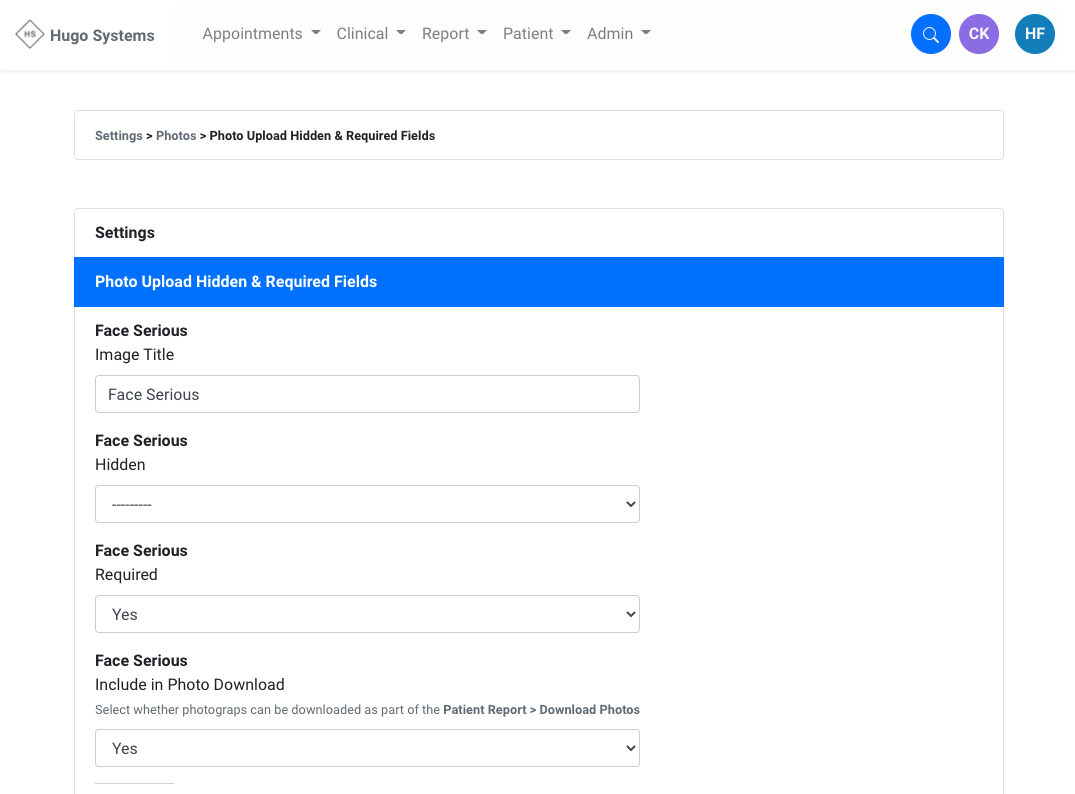1075x794 pixels.
Task: Open the Admin menu
Action: pyautogui.click(x=618, y=34)
